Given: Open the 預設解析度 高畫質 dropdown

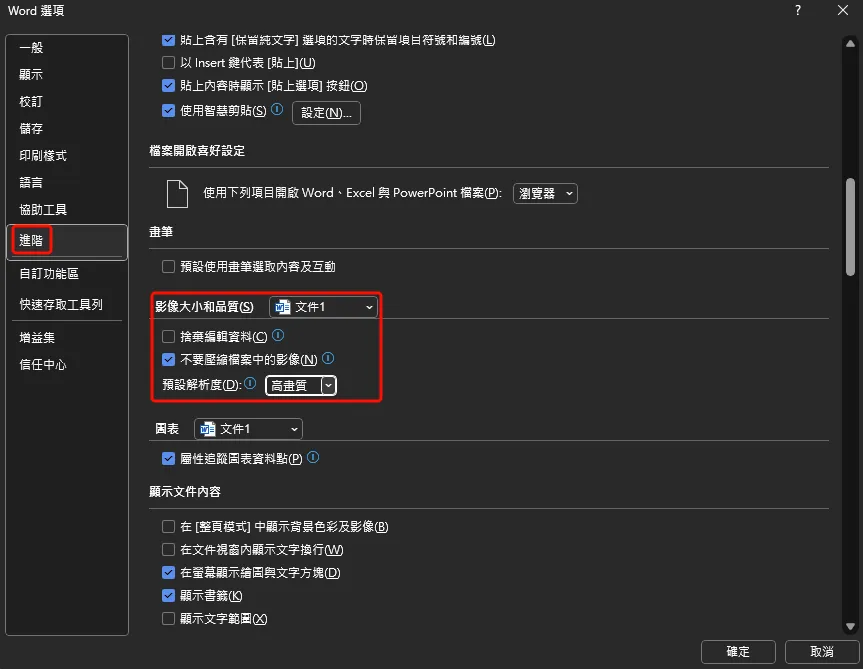Looking at the screenshot, I should point(301,386).
